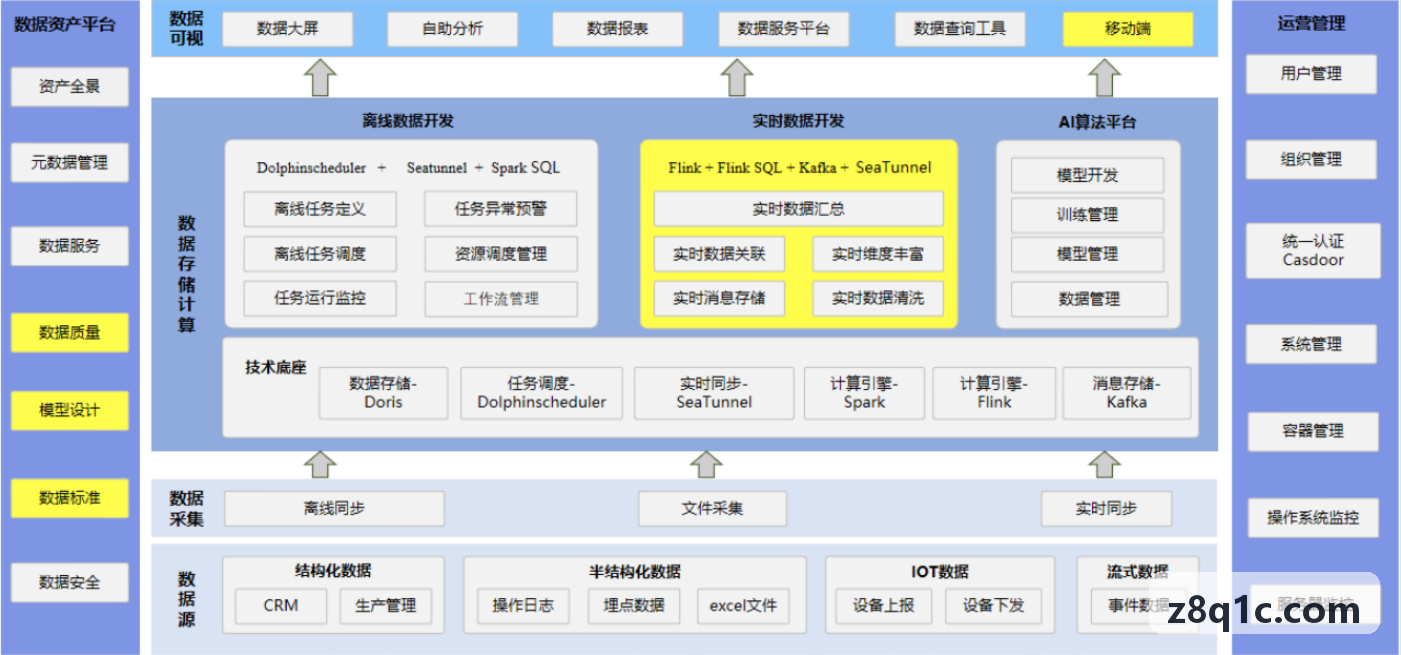Select the 设备下发 box
1401x655 pixels.
click(994, 605)
